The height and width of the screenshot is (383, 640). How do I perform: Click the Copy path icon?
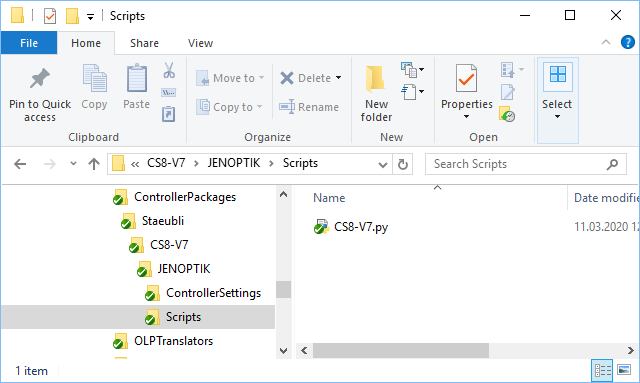click(169, 93)
